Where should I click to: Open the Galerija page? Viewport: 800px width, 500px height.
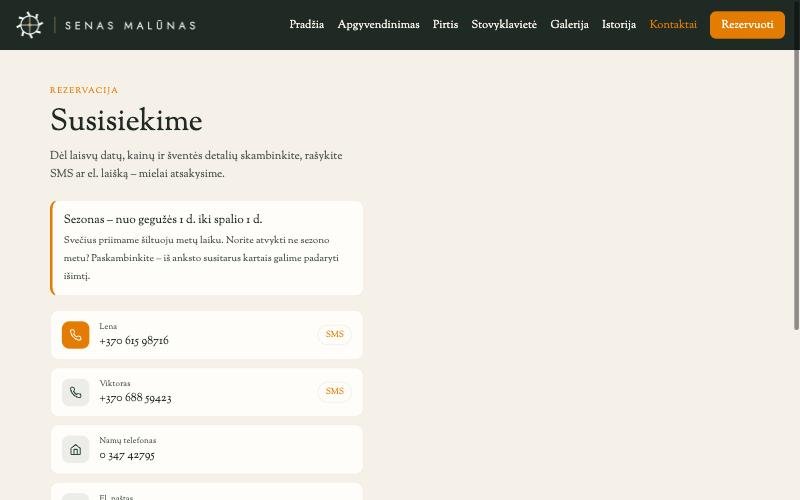point(569,24)
